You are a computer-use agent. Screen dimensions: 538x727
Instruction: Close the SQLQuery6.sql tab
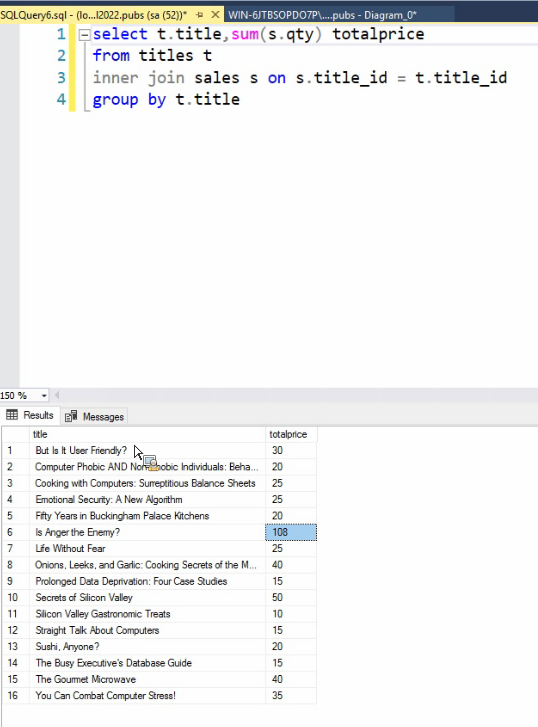click(x=215, y=15)
